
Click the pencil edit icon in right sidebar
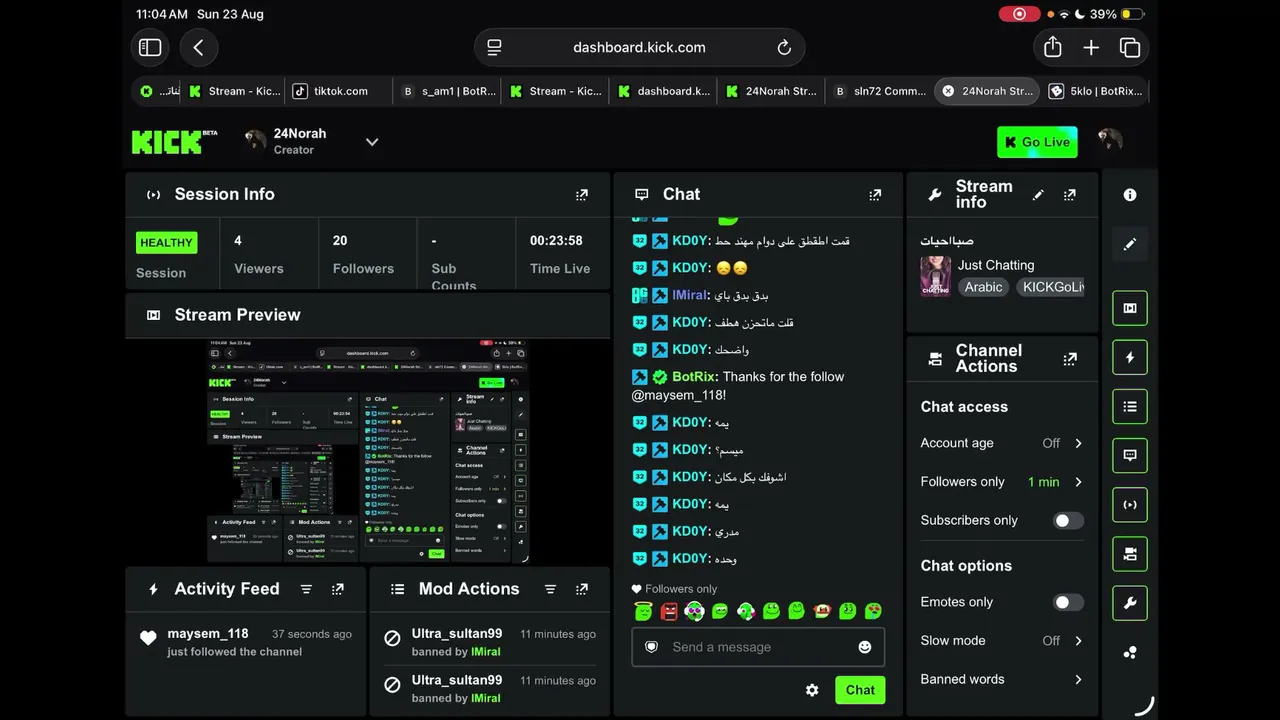coord(1130,244)
